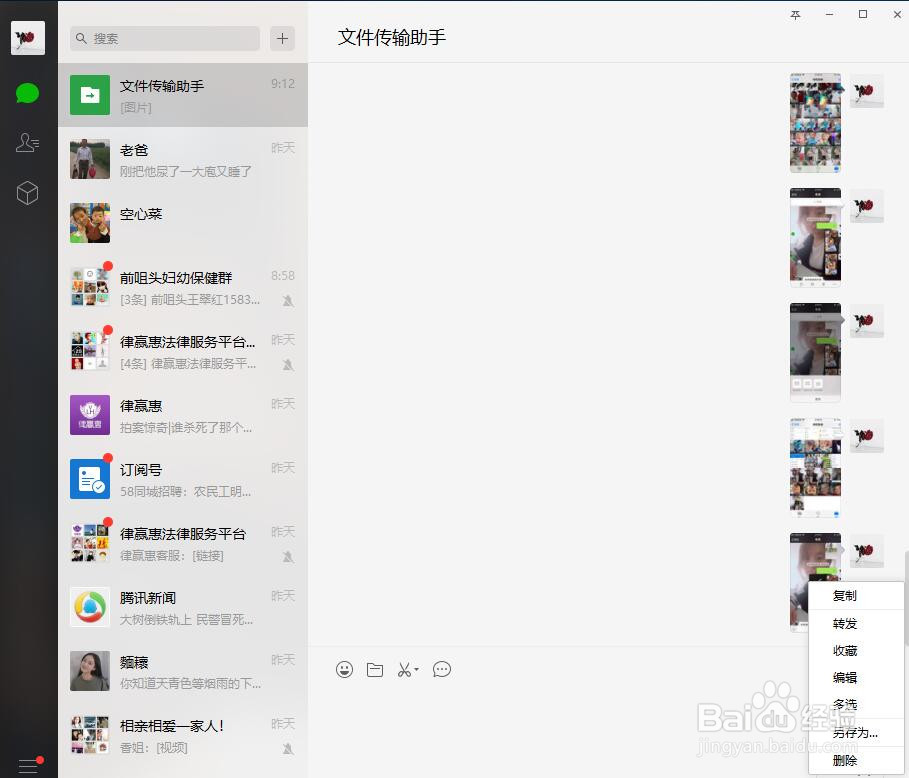Screen dimensions: 909x778
Task: Select the green Chats sidebar icon
Action: point(27,93)
